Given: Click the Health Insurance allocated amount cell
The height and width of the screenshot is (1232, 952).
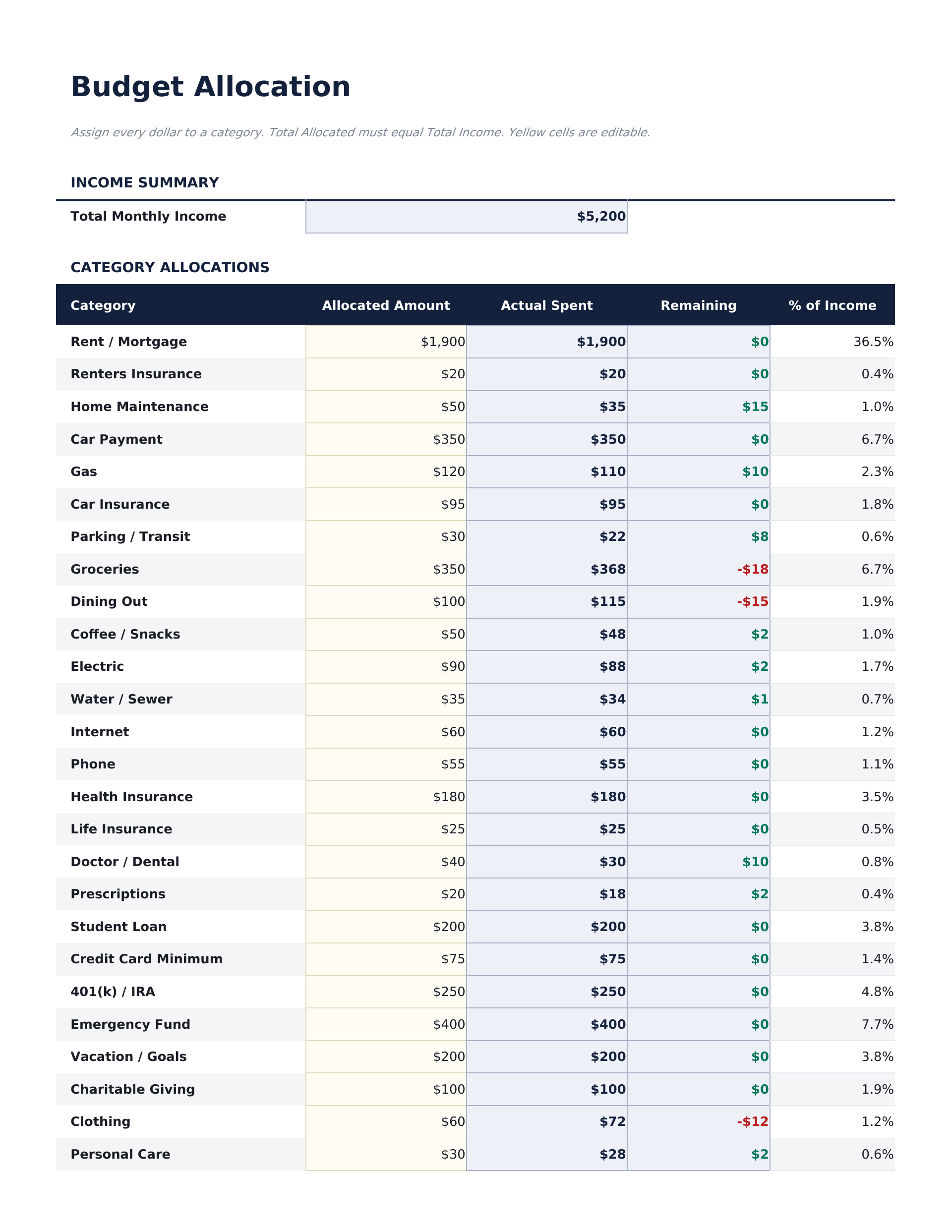Looking at the screenshot, I should 386,797.
